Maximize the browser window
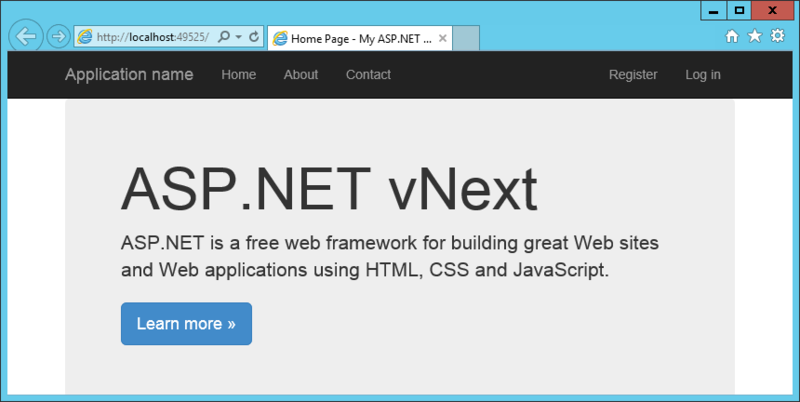Image resolution: width=800 pixels, height=402 pixels. click(x=739, y=10)
